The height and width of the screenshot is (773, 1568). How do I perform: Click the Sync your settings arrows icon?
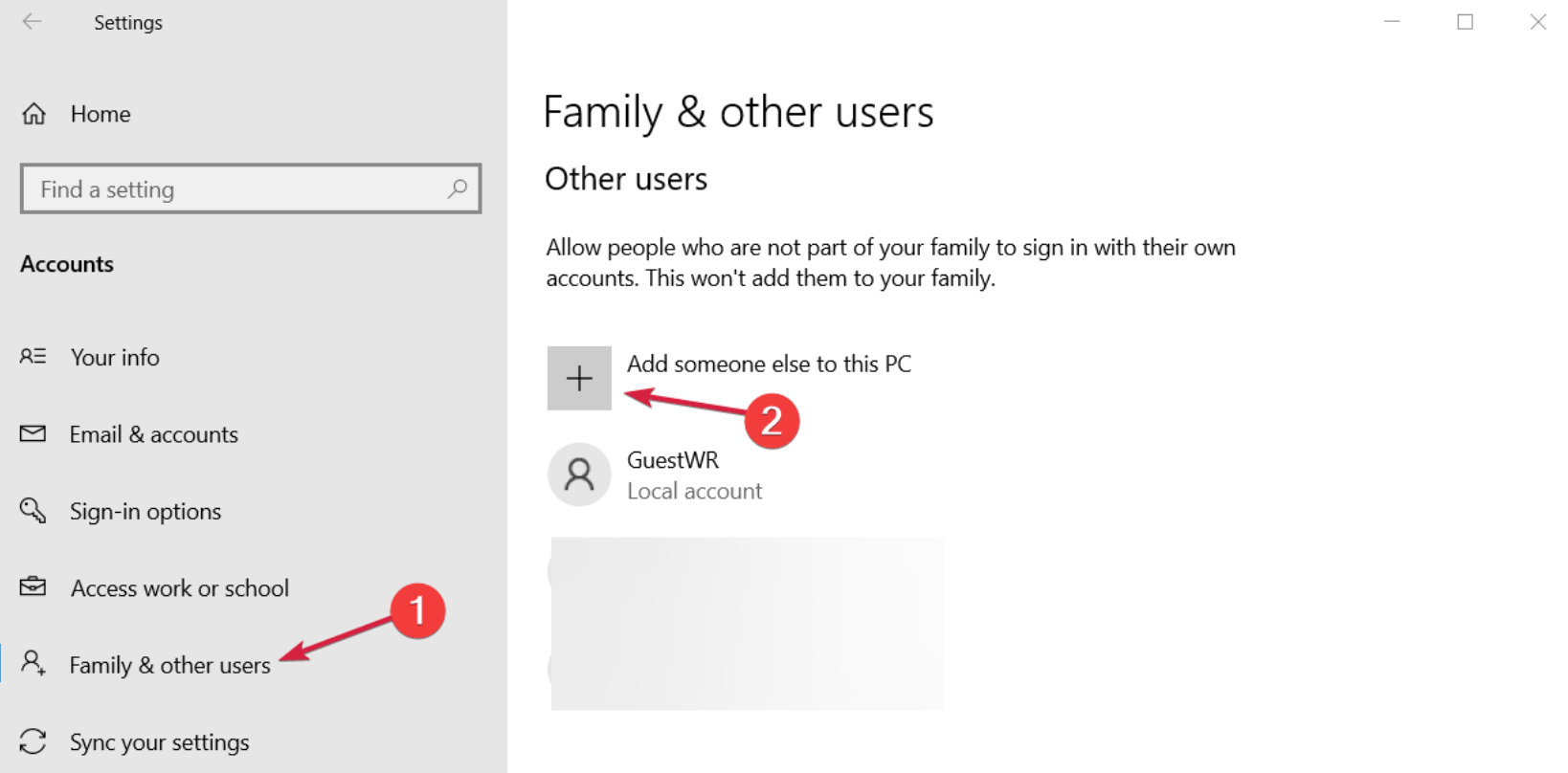click(34, 741)
